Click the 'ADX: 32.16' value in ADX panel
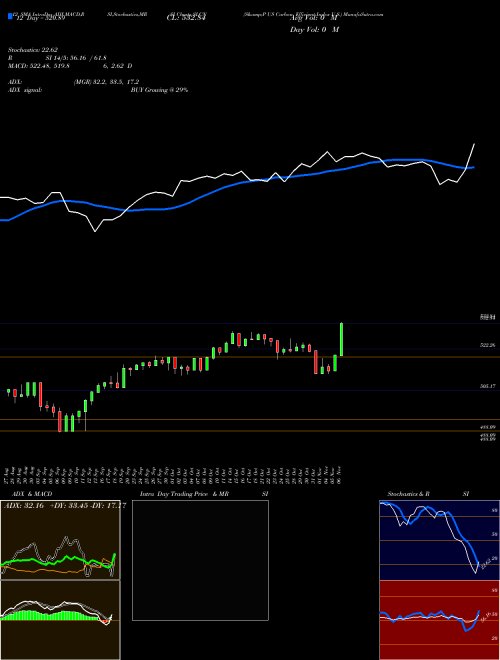 click(x=24, y=506)
